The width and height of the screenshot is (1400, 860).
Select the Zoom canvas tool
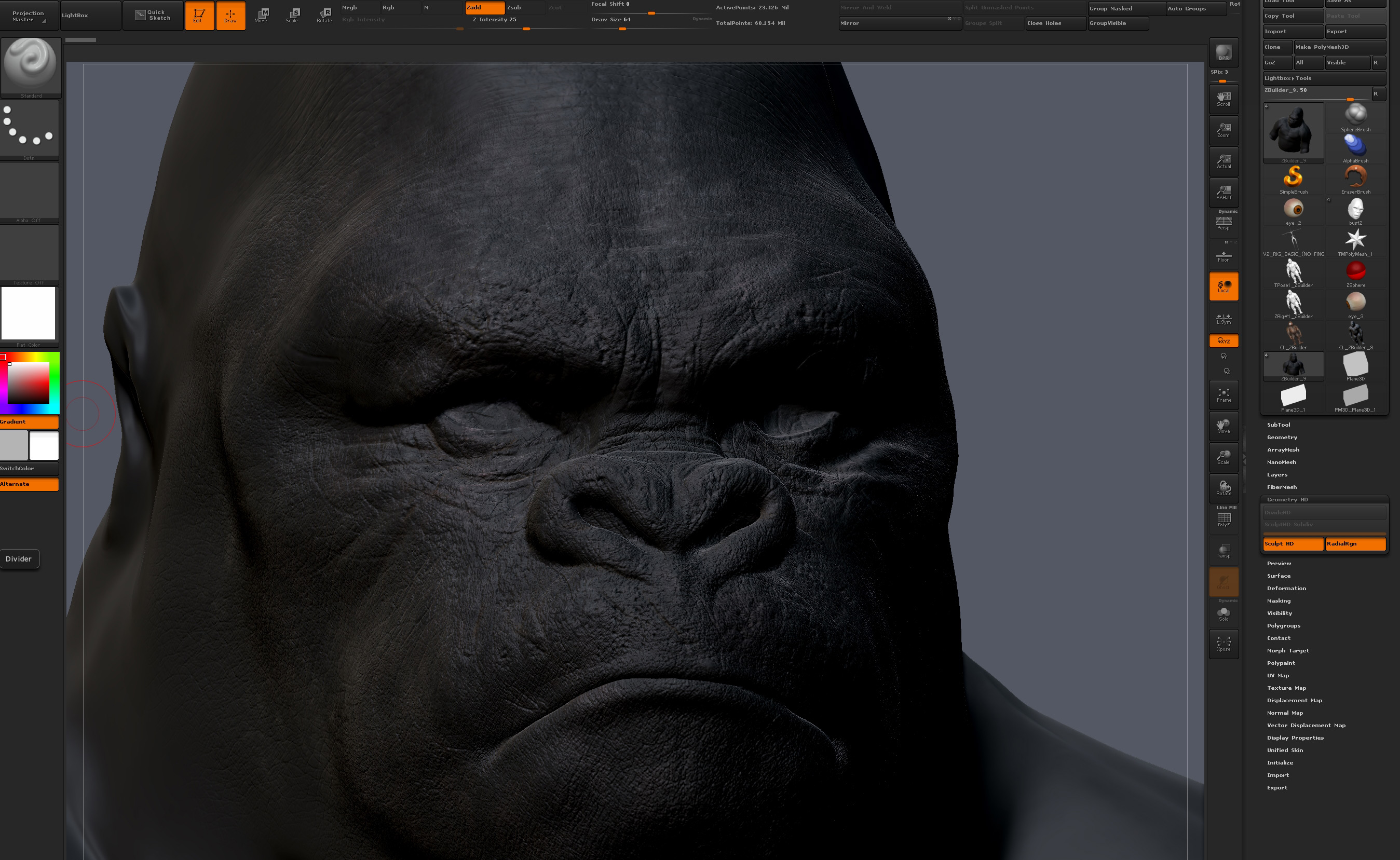[1224, 130]
